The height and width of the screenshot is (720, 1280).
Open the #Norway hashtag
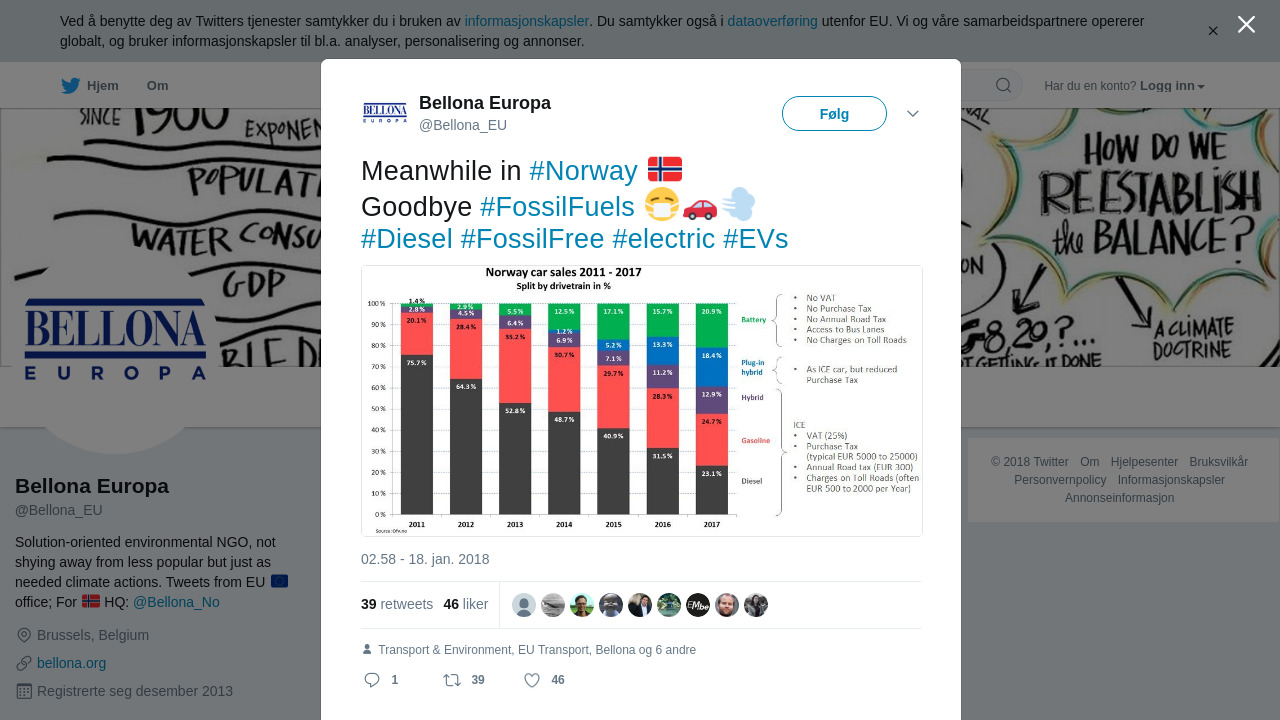tap(583, 171)
